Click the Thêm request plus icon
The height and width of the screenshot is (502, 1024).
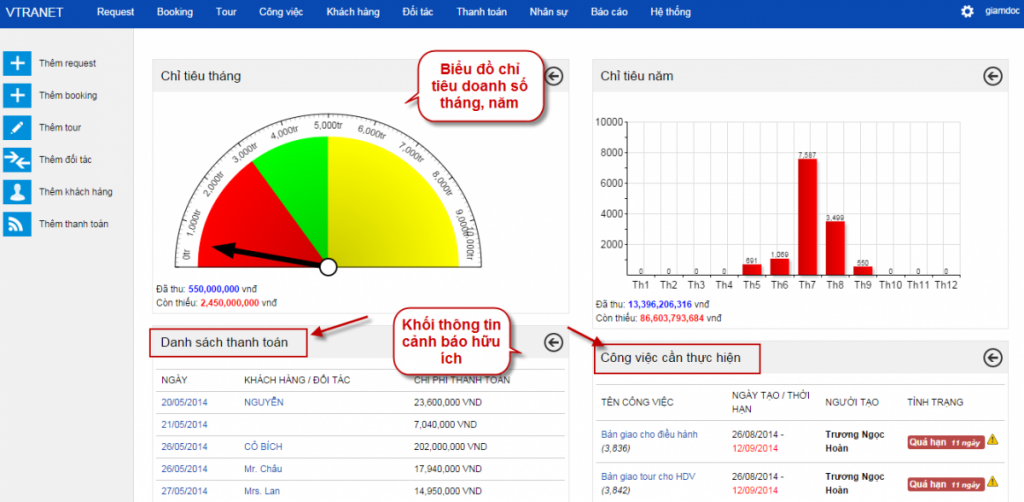(18, 64)
